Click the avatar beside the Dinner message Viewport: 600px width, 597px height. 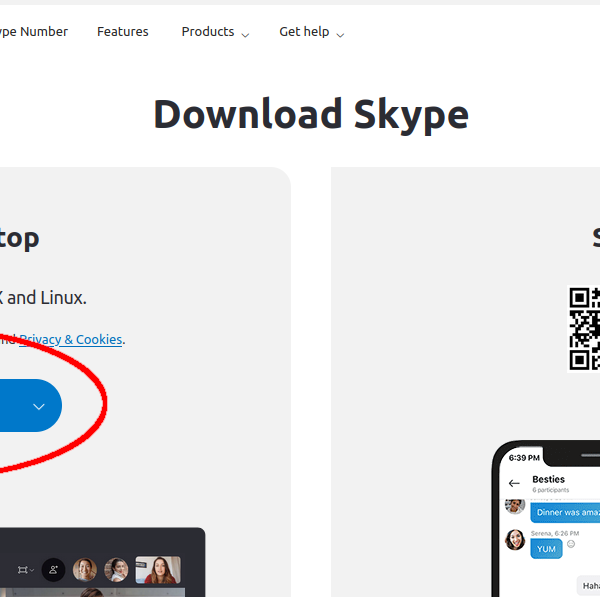[515, 506]
